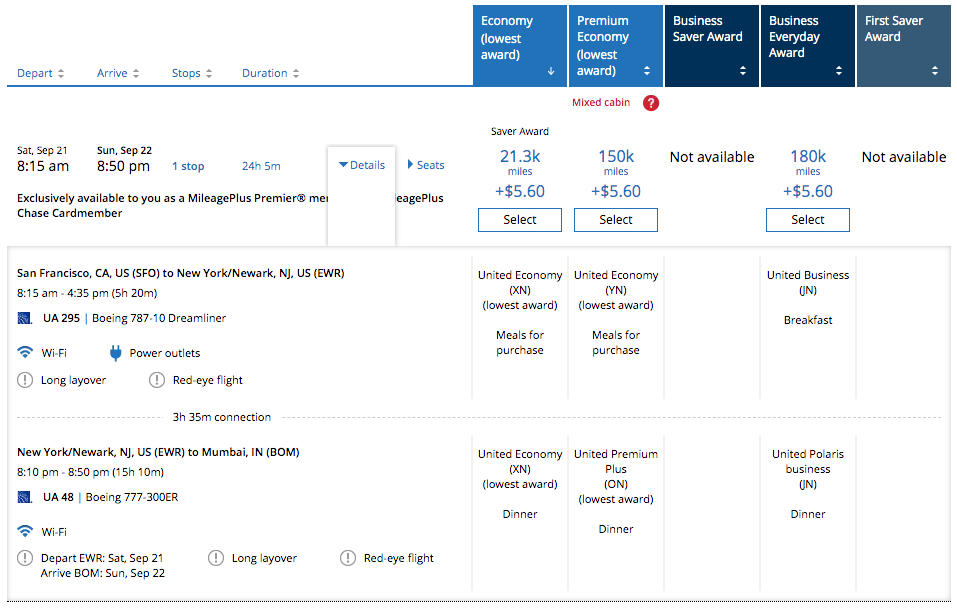Sort by First Saver Award column

click(x=902, y=45)
